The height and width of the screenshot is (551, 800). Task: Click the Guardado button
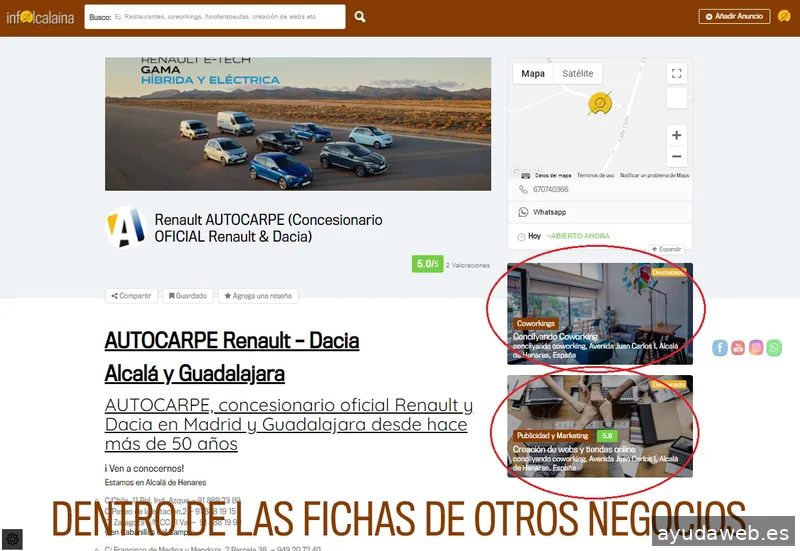pos(188,296)
